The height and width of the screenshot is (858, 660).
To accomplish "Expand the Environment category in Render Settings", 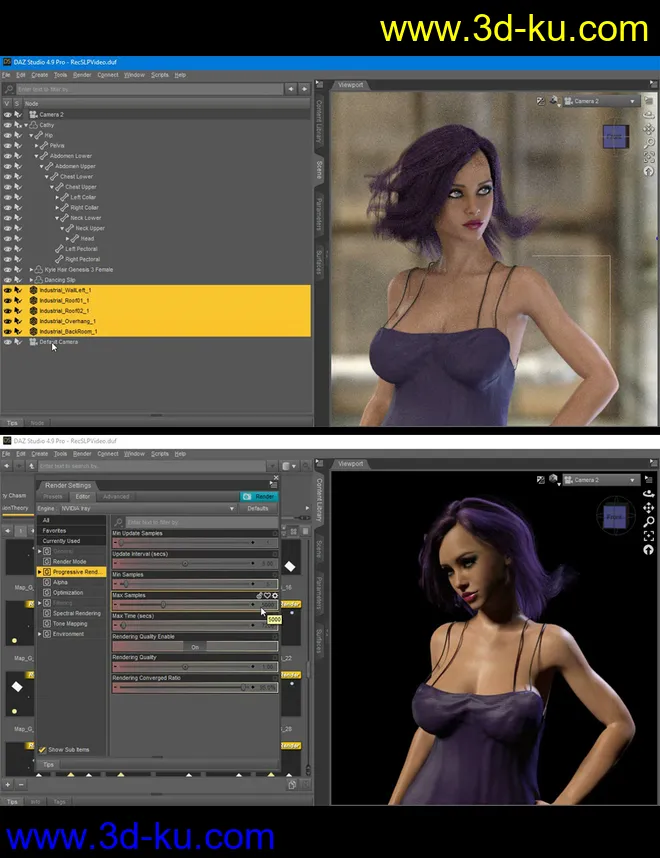I will 40,634.
